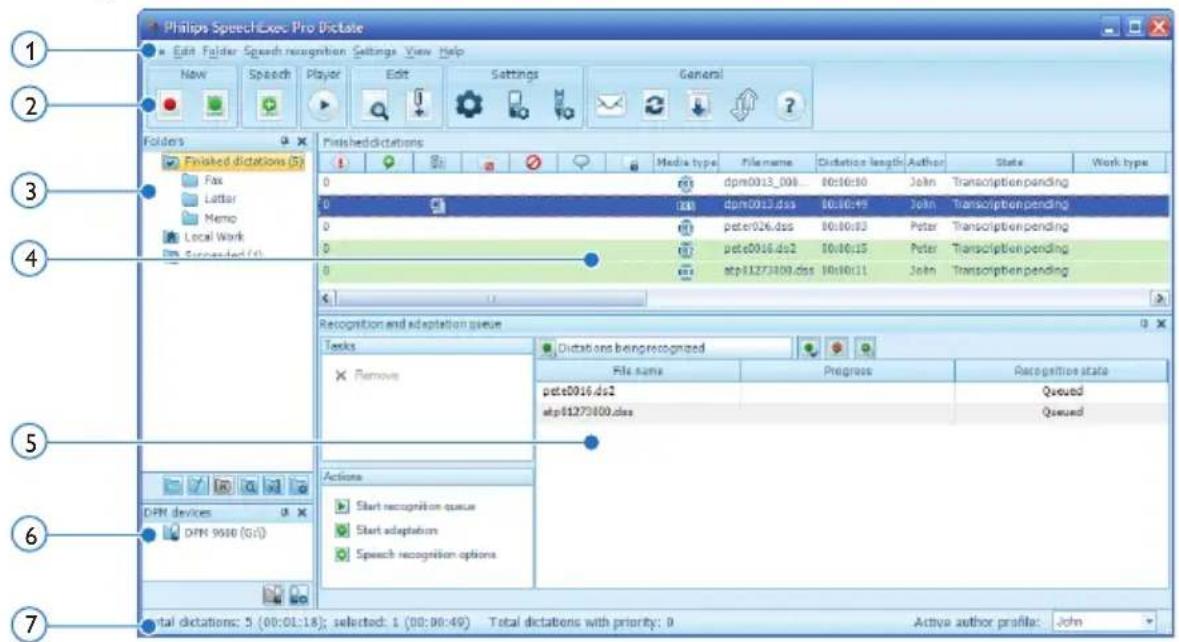Screen dimensions: 1179x642
Task: Click folder-with-gear icon in Folders panel toolbar
Action: [299, 486]
